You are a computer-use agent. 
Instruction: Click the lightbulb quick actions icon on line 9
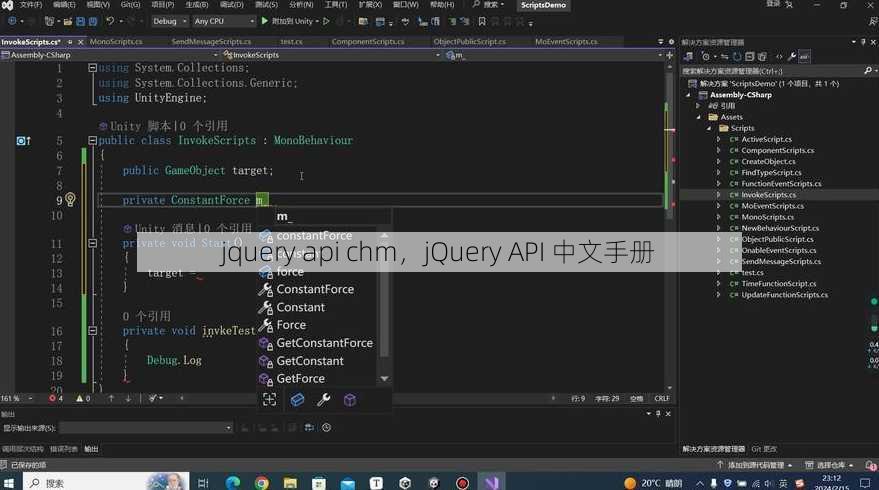coord(70,200)
